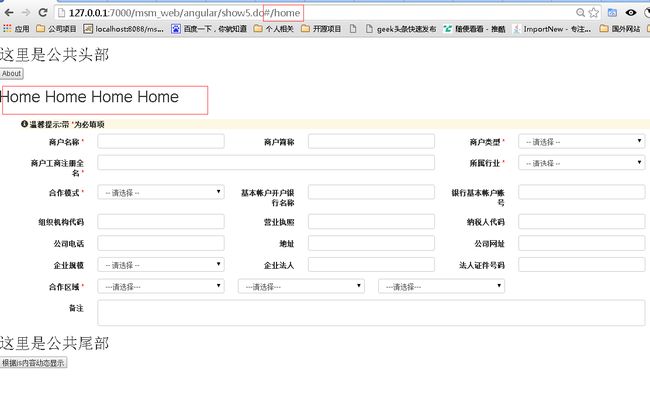The width and height of the screenshot is (650, 395).
Task: Click the About button
Action: click(11, 73)
